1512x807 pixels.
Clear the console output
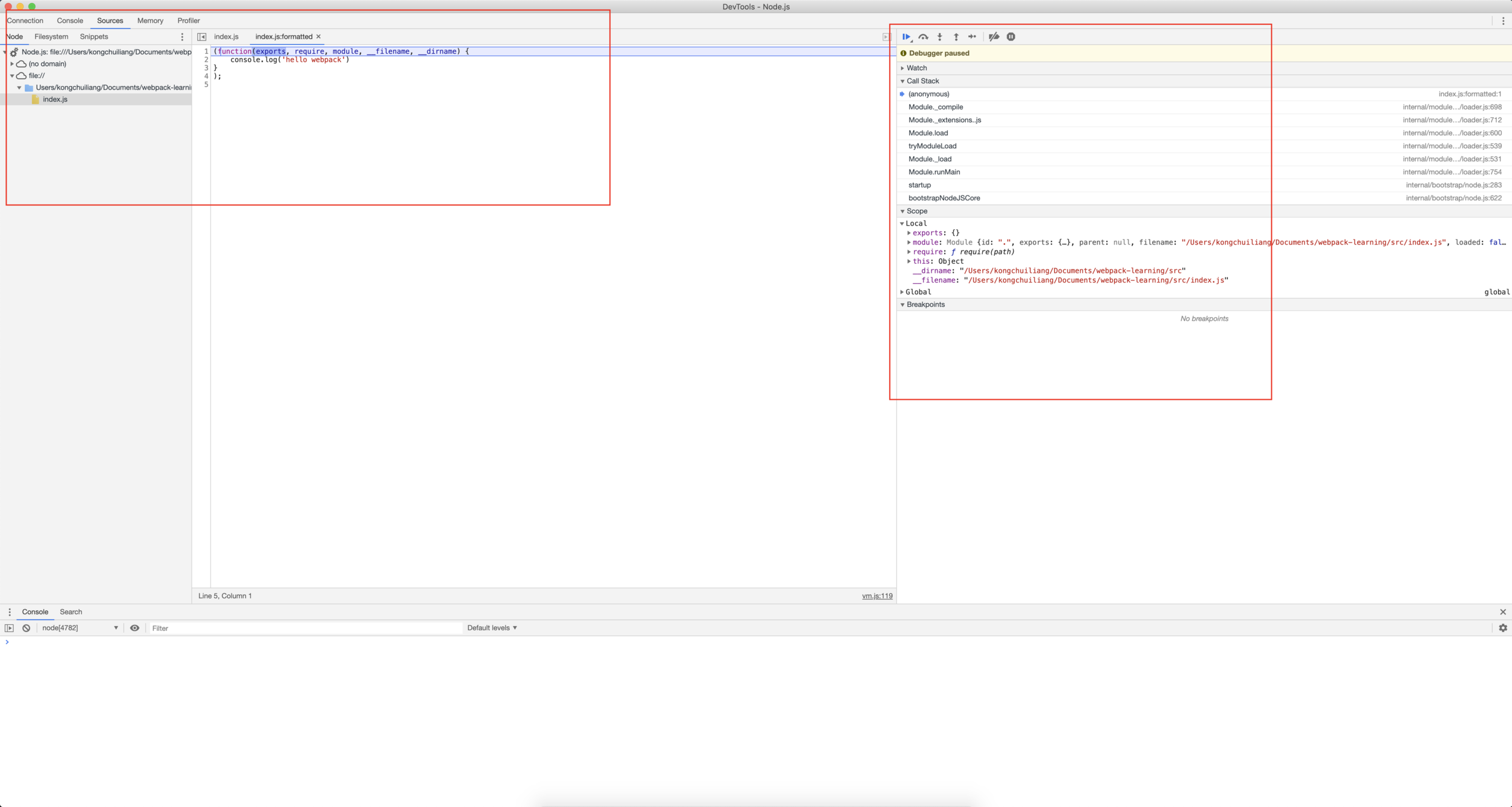tap(27, 628)
